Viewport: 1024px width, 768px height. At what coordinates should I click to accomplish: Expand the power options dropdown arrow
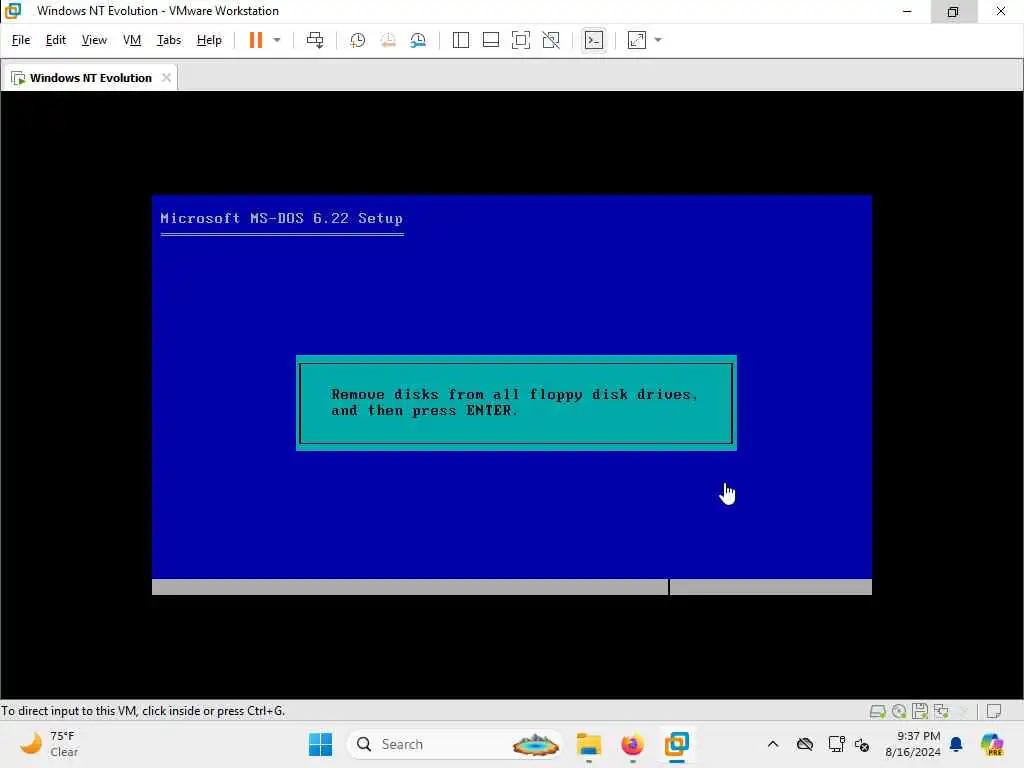[277, 40]
